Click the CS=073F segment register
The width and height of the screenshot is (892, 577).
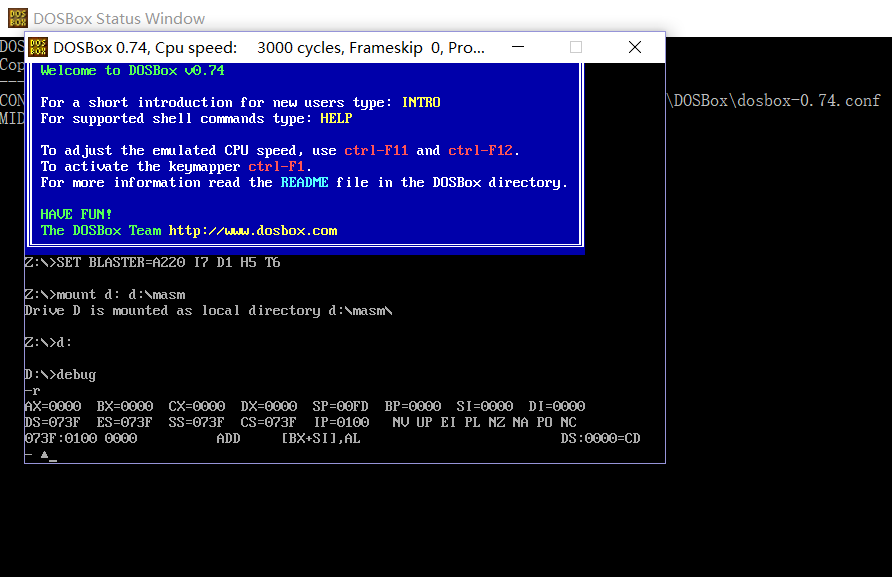click(269, 422)
